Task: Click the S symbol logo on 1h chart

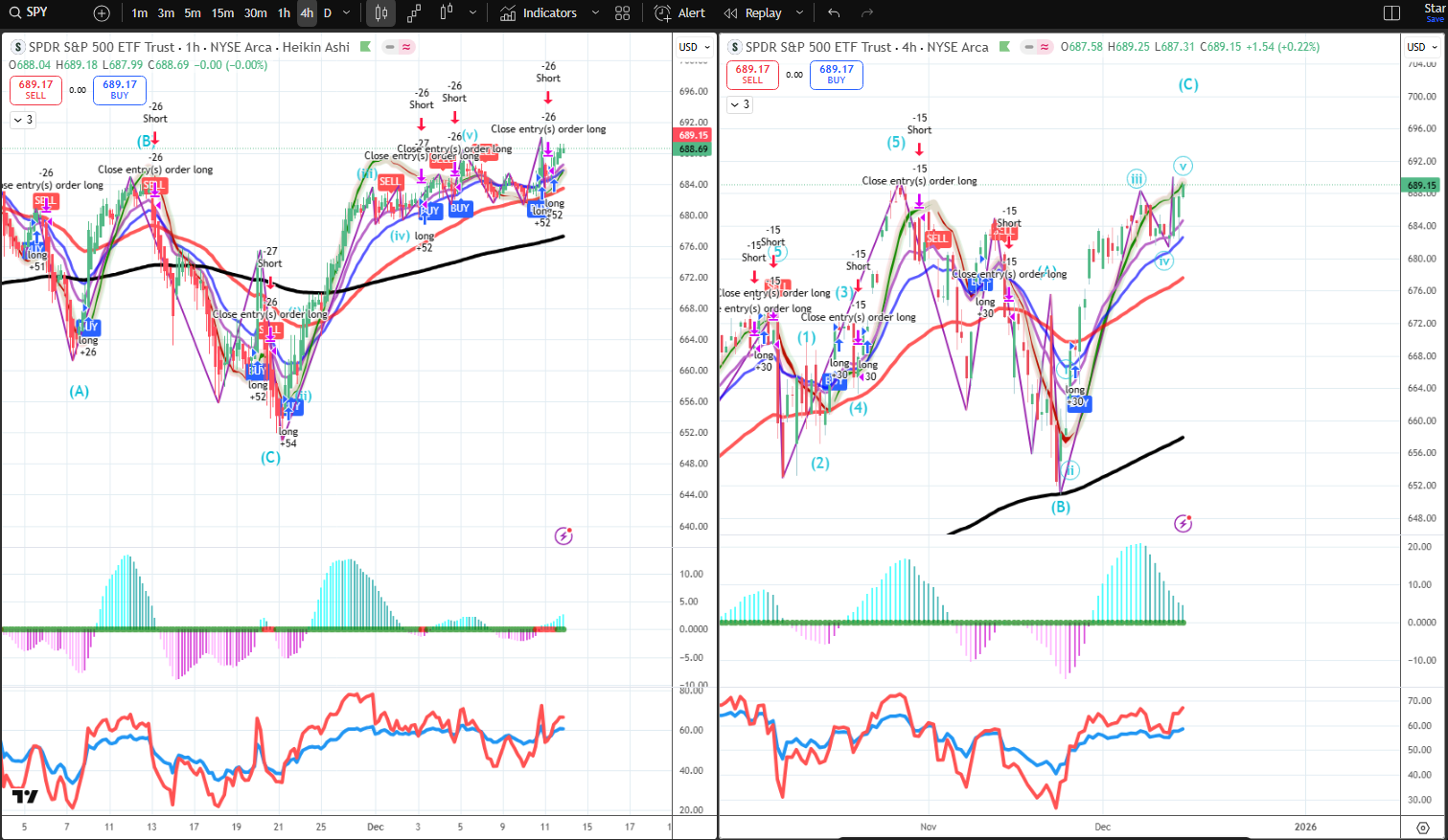Action: [17, 47]
